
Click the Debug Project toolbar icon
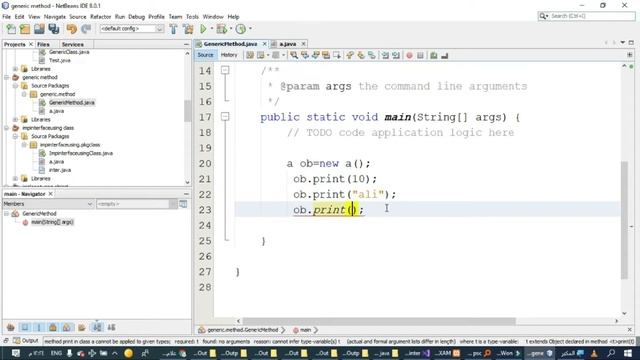coord(221,29)
